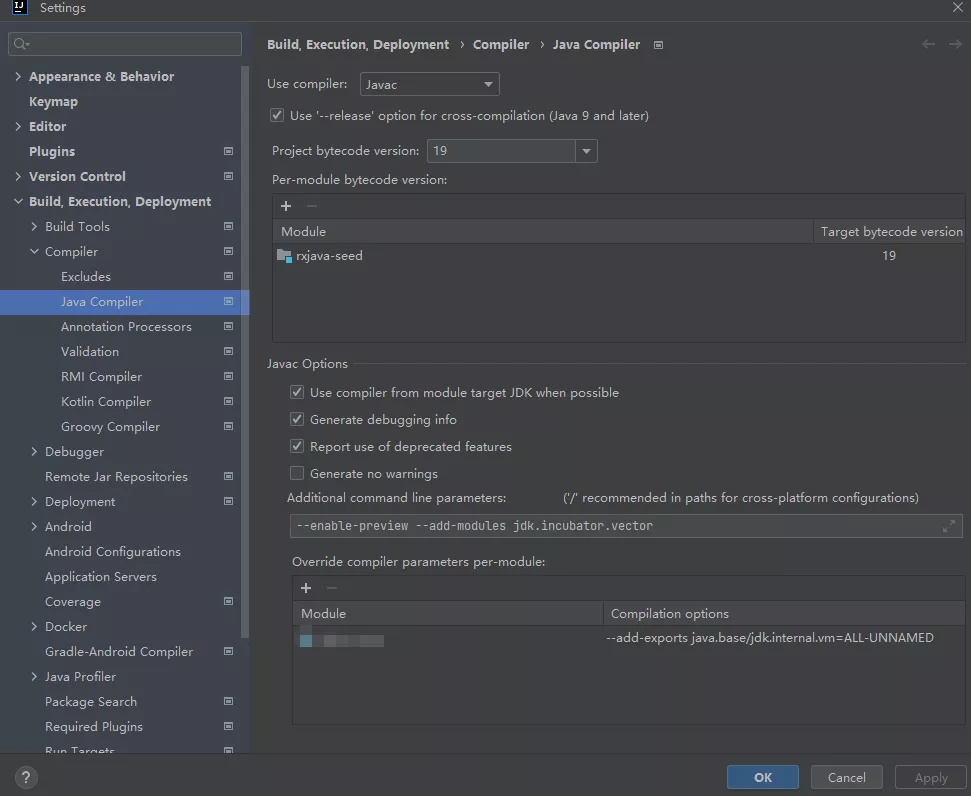This screenshot has width=971, height=796.
Task: Click the project icon next to Deployment
Action: [229, 501]
